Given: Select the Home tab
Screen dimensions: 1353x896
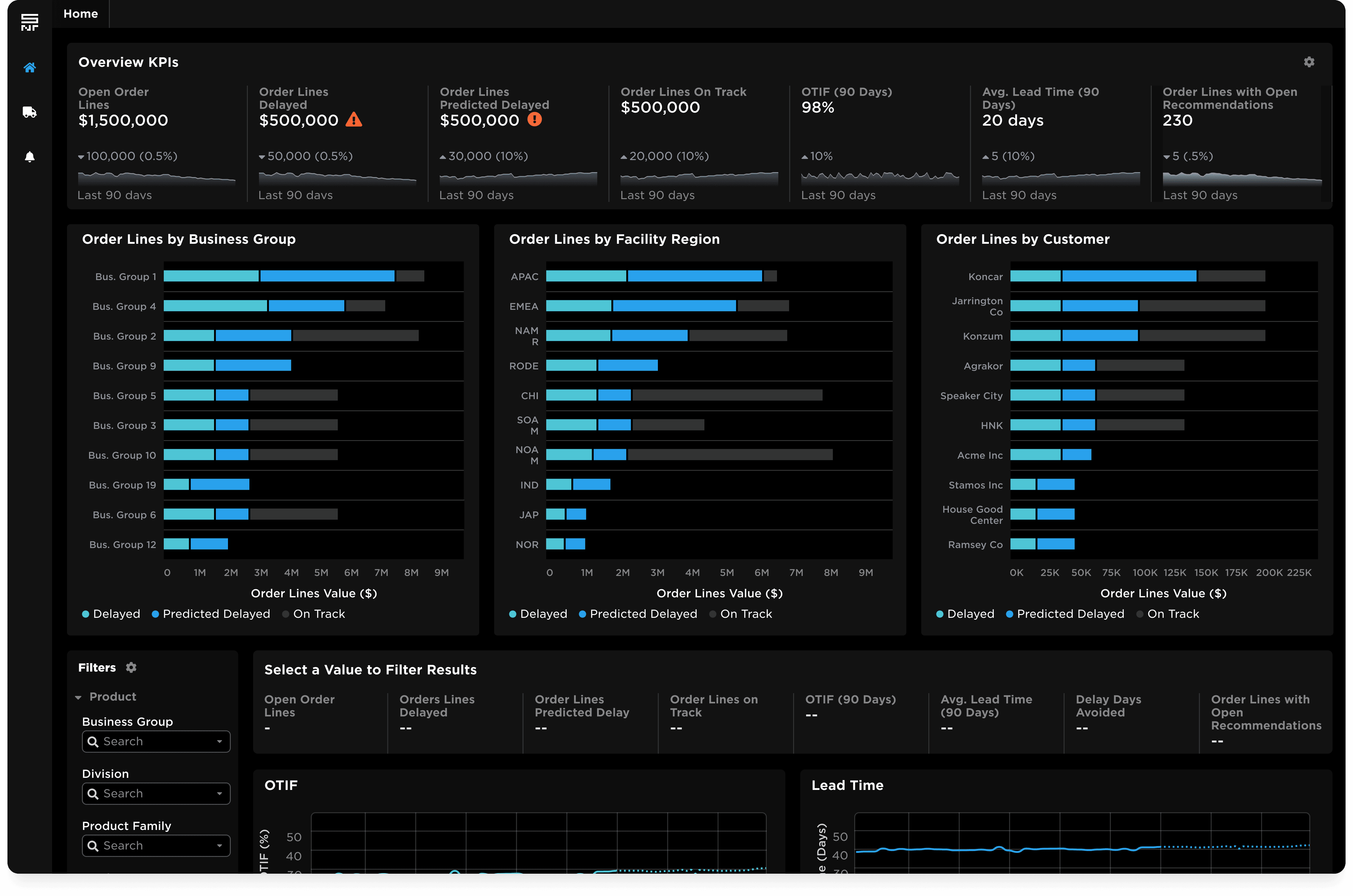Looking at the screenshot, I should pyautogui.click(x=81, y=14).
